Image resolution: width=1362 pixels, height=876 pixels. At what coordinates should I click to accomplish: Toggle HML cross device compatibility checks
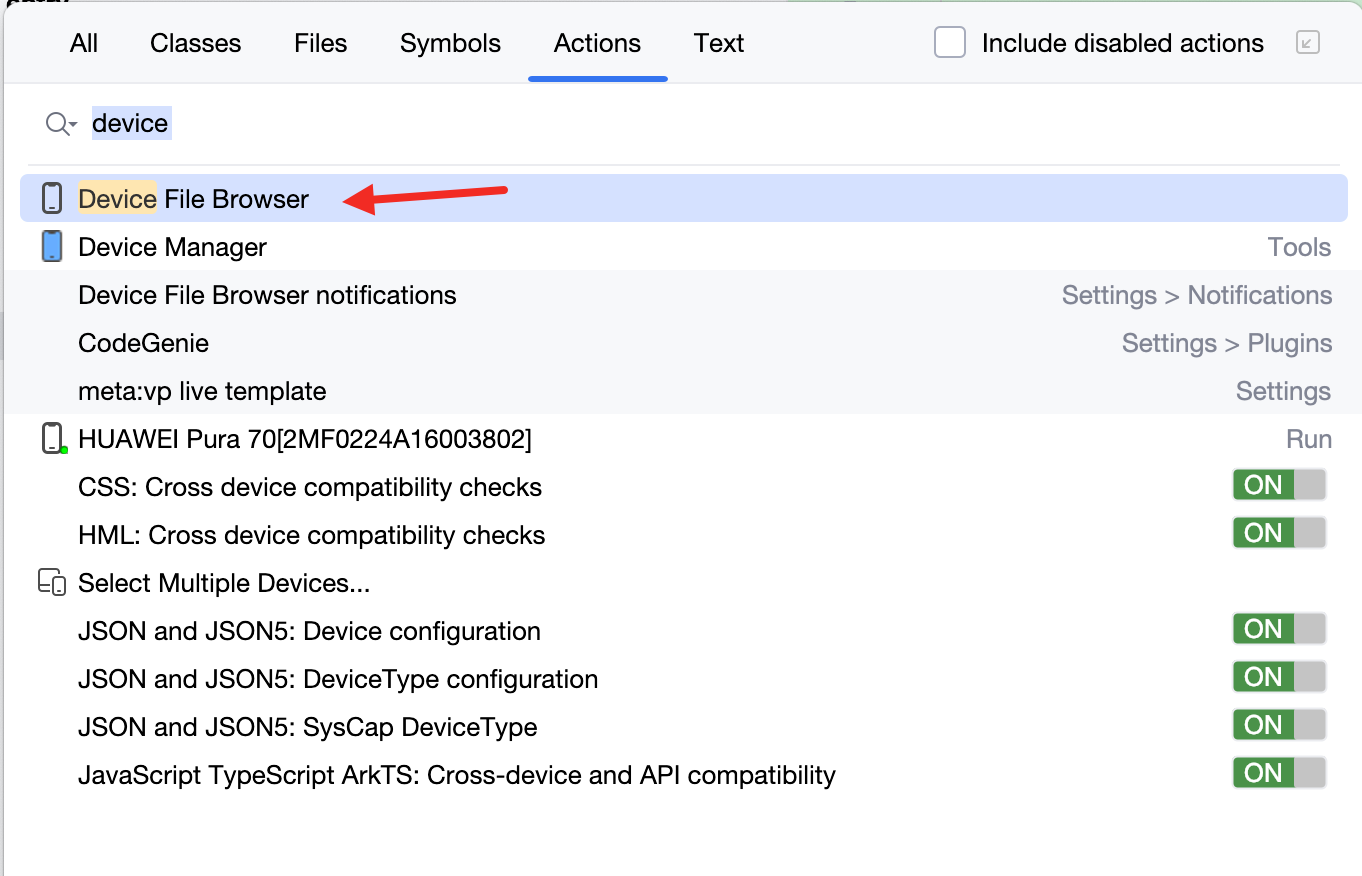(1279, 533)
